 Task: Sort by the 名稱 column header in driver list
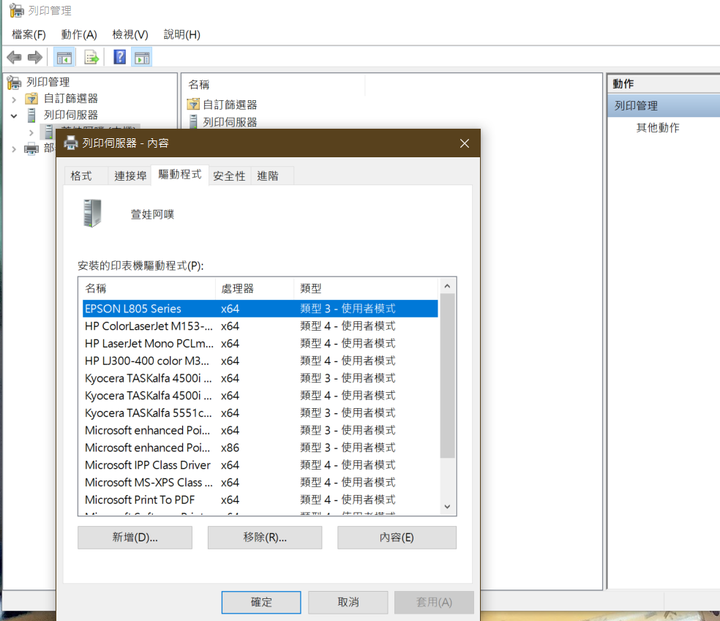pos(147,288)
